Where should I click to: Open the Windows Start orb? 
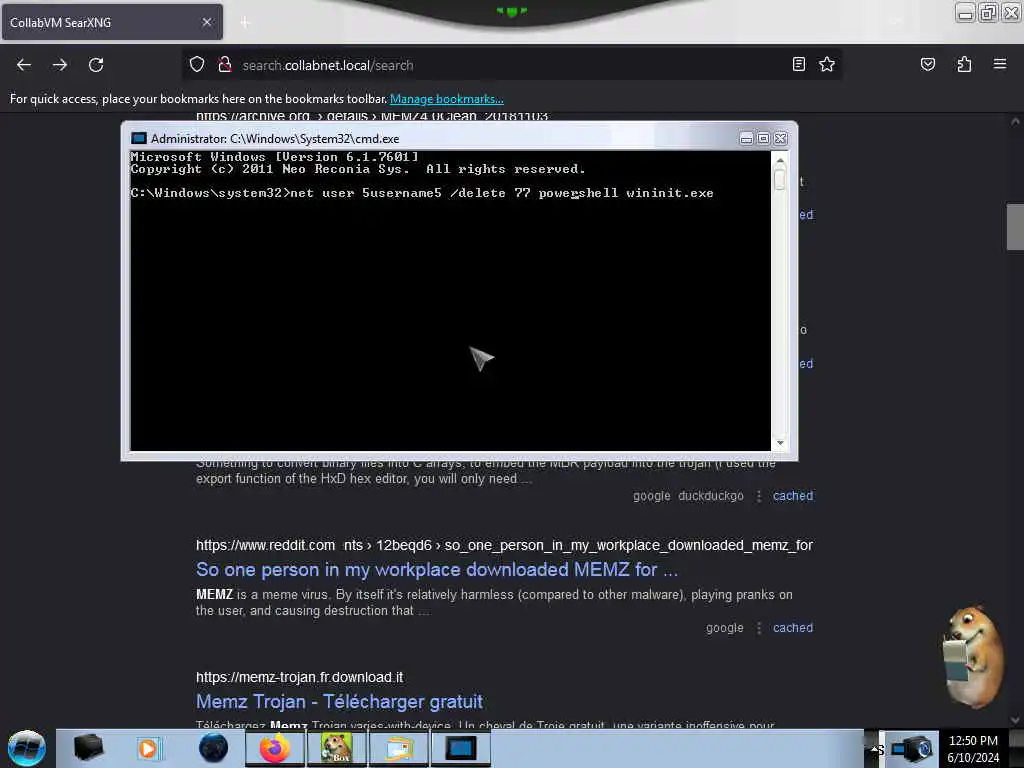pyautogui.click(x=27, y=748)
